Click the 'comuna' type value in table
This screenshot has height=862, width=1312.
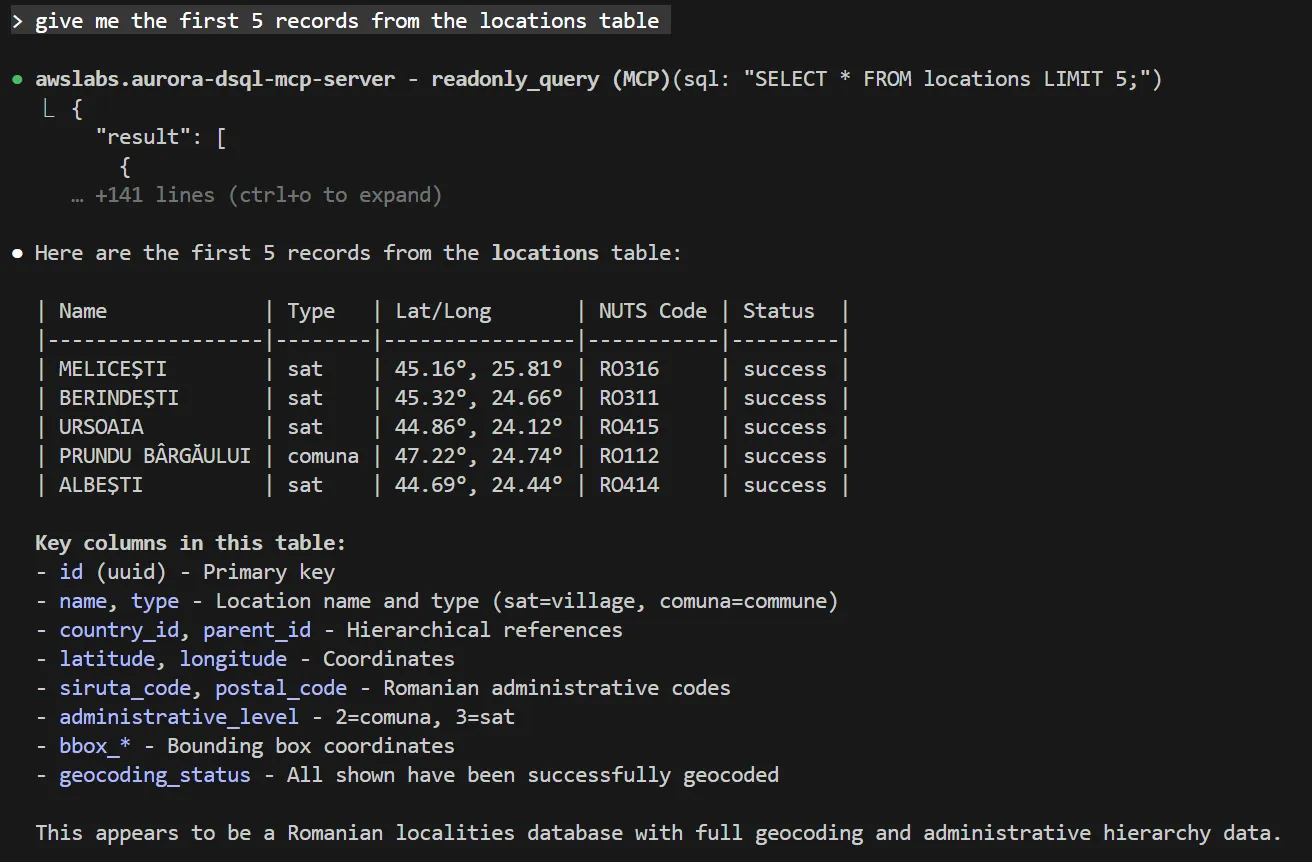(x=323, y=456)
